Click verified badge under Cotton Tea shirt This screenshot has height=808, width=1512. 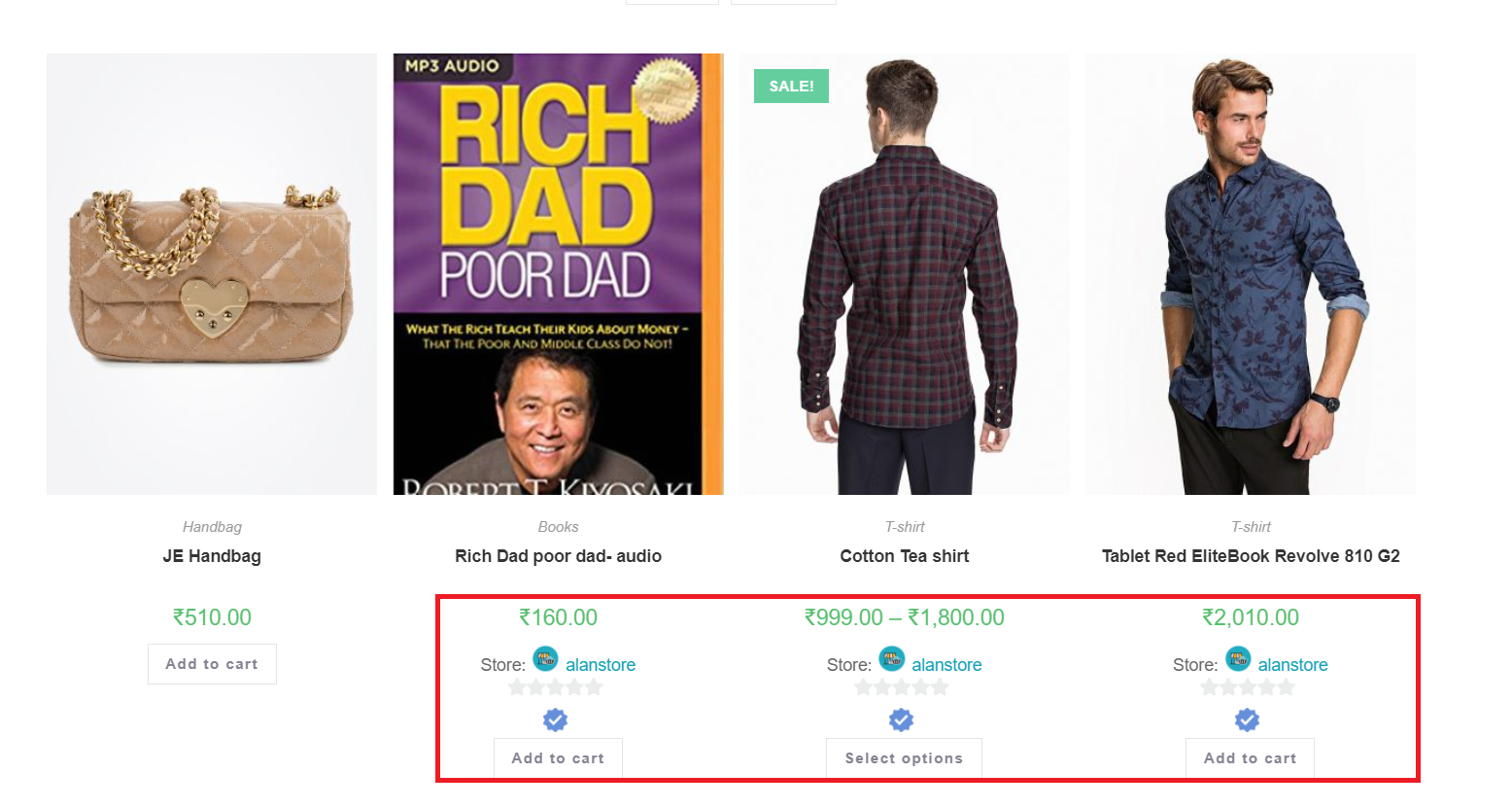[x=901, y=720]
